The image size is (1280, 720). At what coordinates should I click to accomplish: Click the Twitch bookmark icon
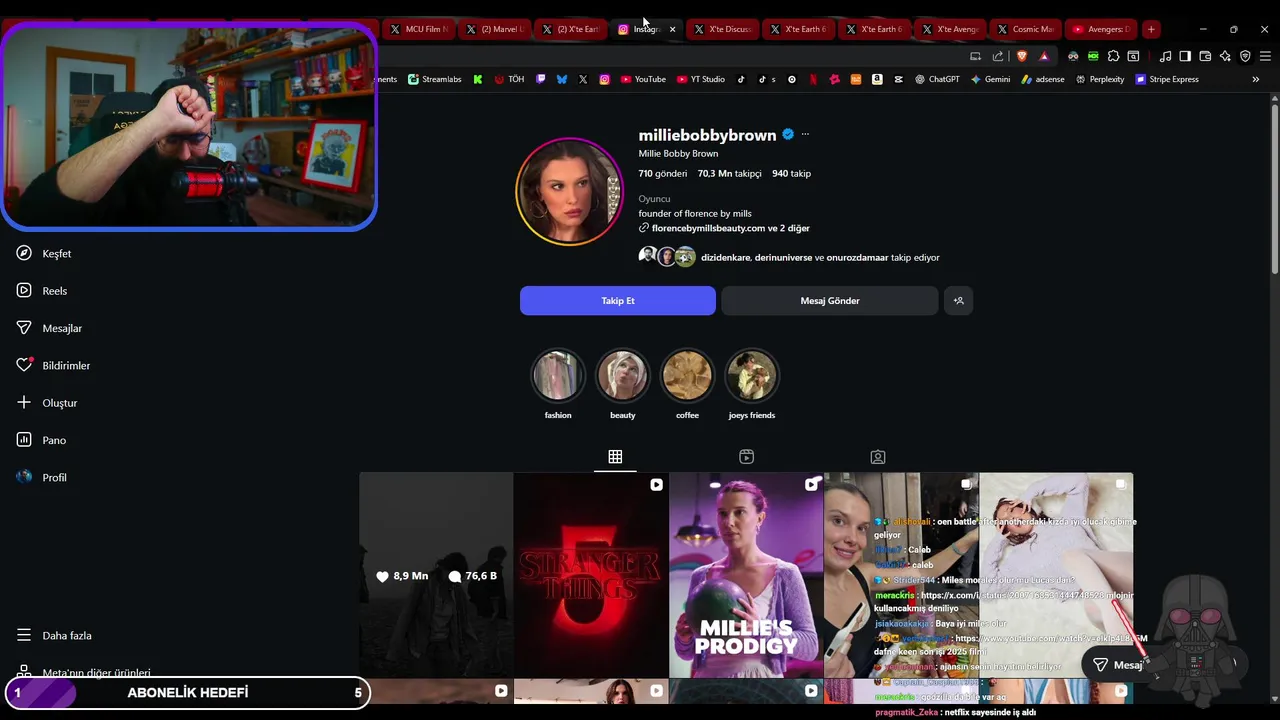pos(541,79)
